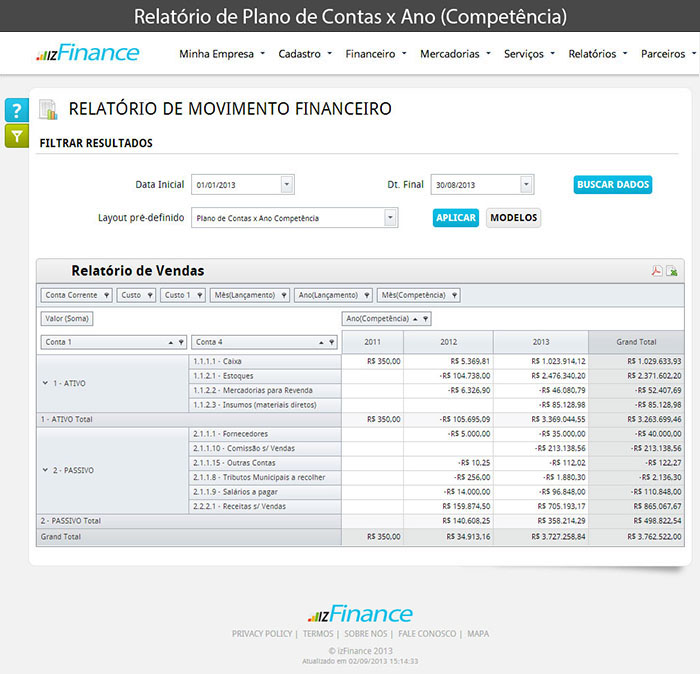Click the blue help question mark icon
The height and width of the screenshot is (674, 700).
[x=17, y=110]
